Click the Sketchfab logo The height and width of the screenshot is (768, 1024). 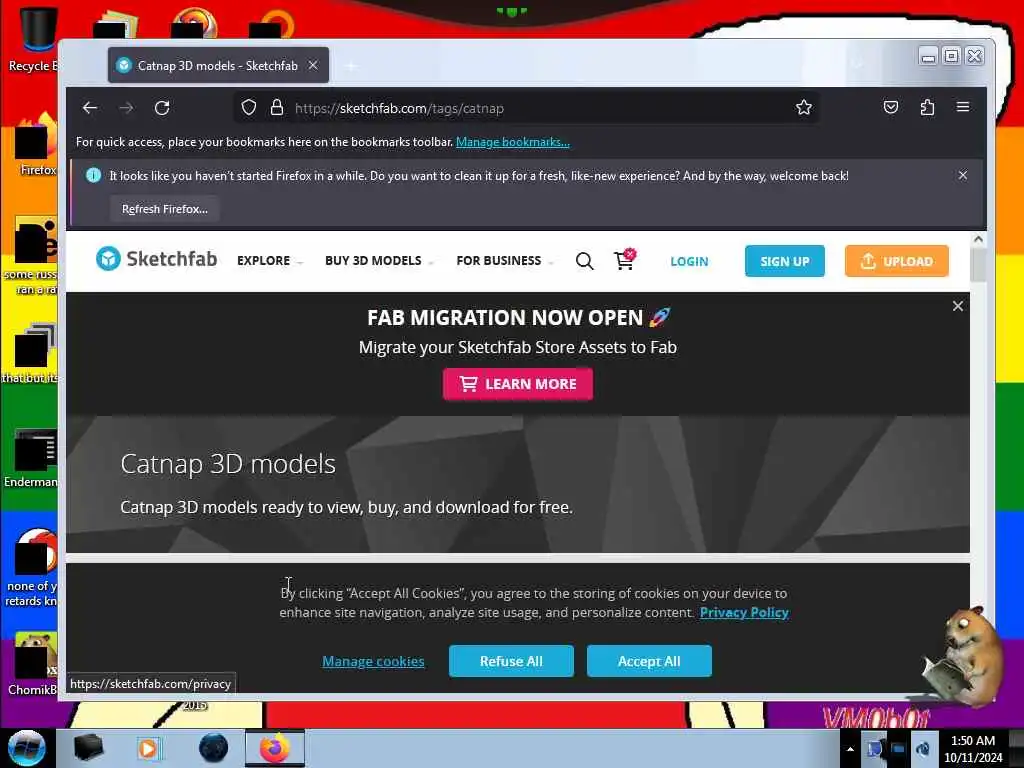[157, 259]
